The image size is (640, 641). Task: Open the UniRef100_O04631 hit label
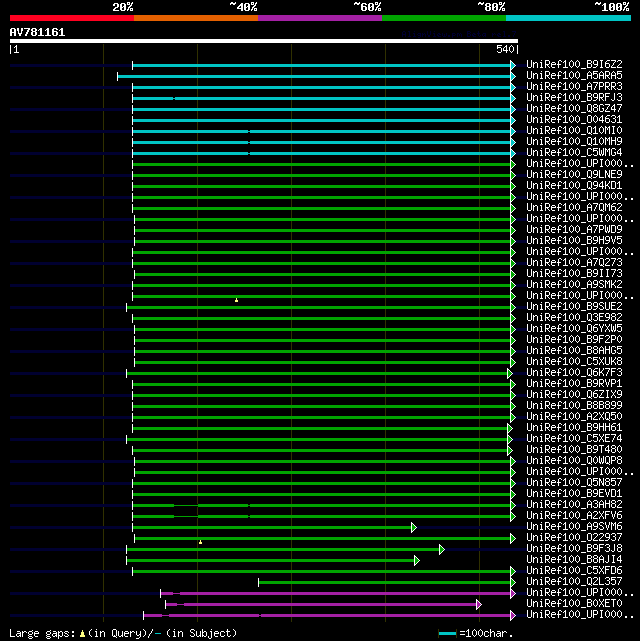(x=574, y=120)
